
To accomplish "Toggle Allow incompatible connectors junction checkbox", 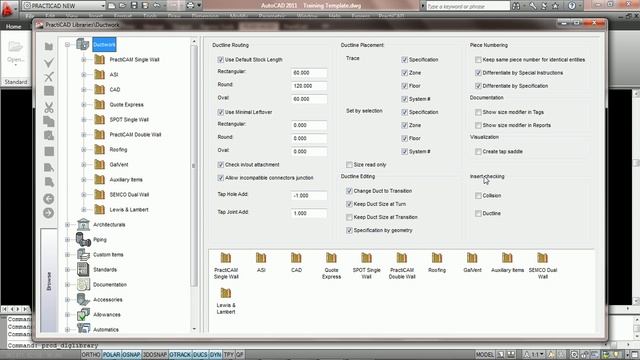I will [220, 178].
